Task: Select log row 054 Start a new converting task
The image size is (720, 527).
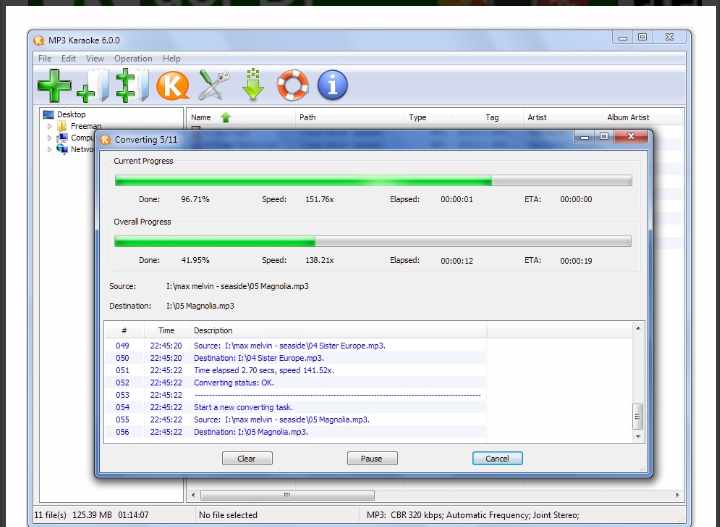Action: (296, 407)
